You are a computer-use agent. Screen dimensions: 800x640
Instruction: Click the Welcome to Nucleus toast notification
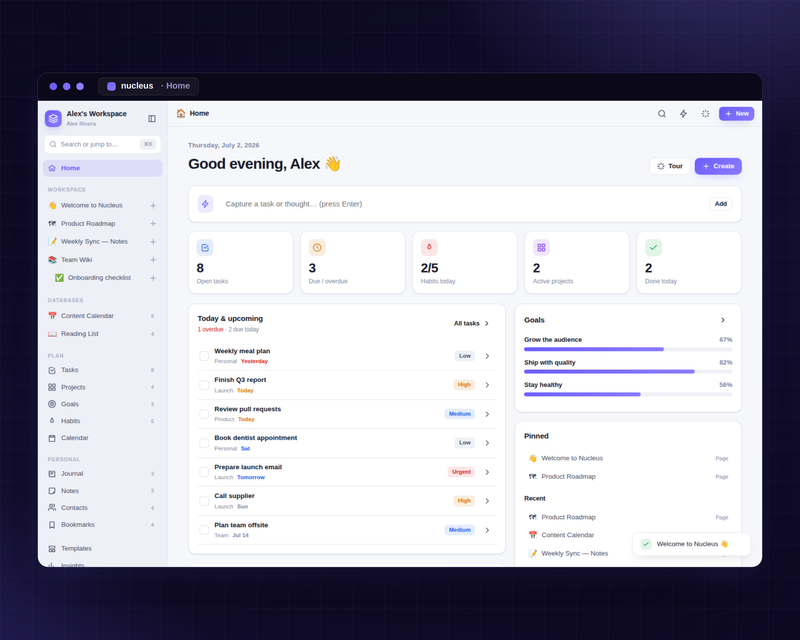[x=691, y=544]
